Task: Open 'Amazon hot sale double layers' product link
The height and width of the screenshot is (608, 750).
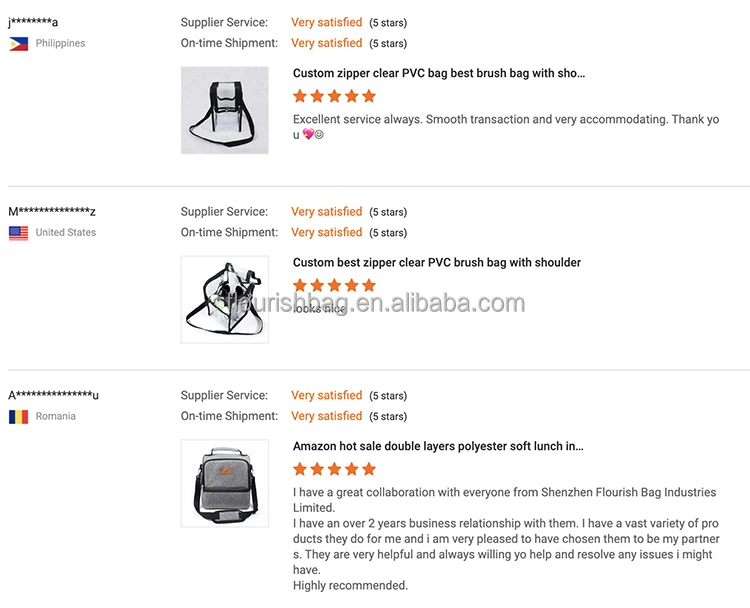Action: point(438,446)
